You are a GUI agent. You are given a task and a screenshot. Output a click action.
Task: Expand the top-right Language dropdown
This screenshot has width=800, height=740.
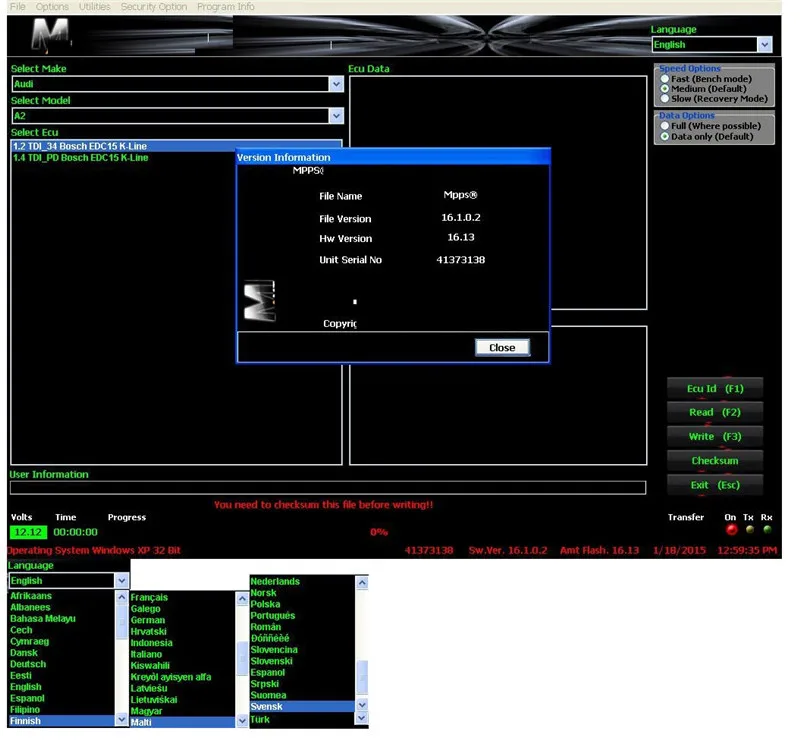[x=764, y=45]
